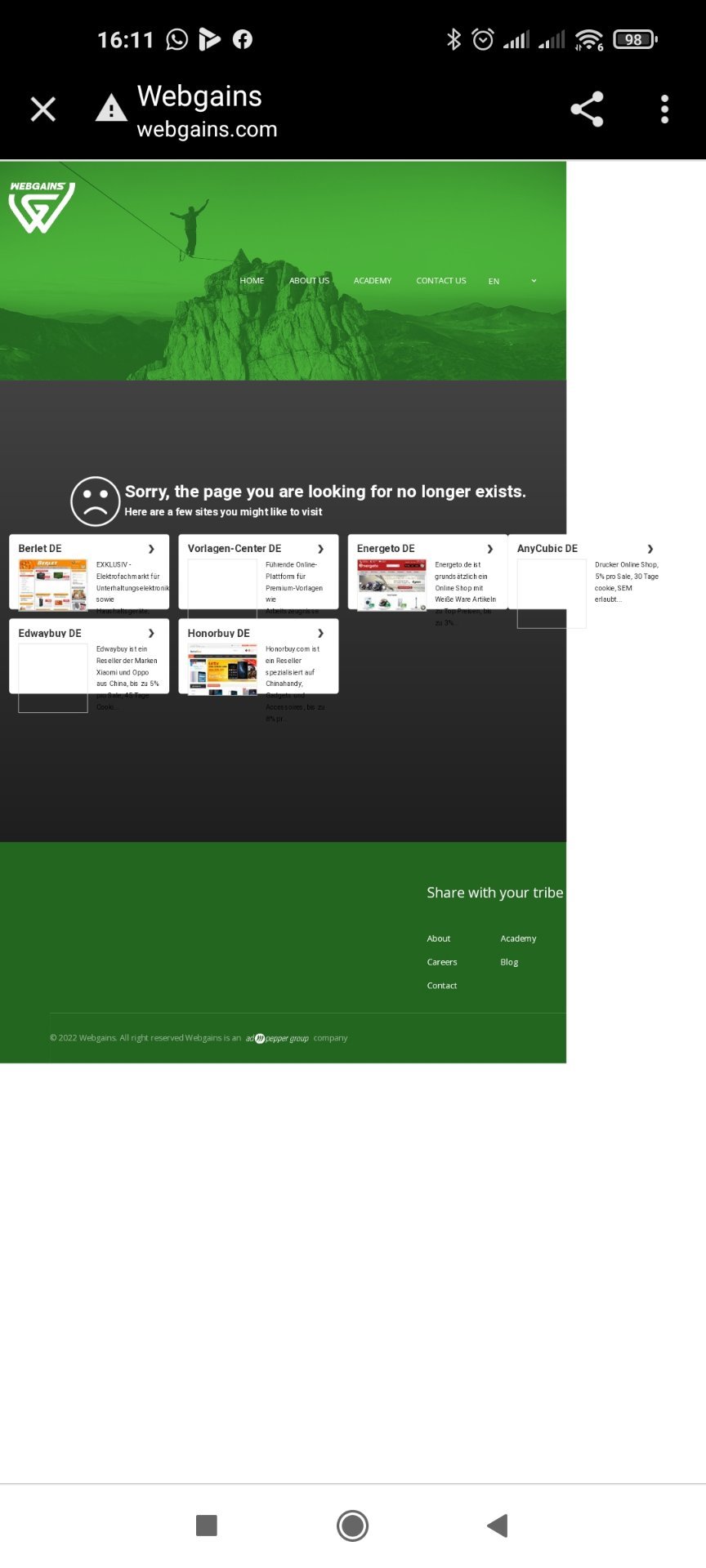This screenshot has height=1568, width=706.
Task: Open the three-dot browser menu
Action: click(x=664, y=109)
